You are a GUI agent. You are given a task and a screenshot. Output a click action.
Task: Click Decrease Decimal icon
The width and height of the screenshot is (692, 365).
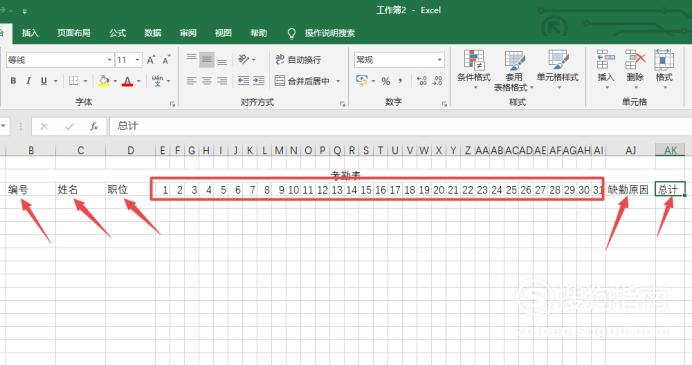point(437,81)
